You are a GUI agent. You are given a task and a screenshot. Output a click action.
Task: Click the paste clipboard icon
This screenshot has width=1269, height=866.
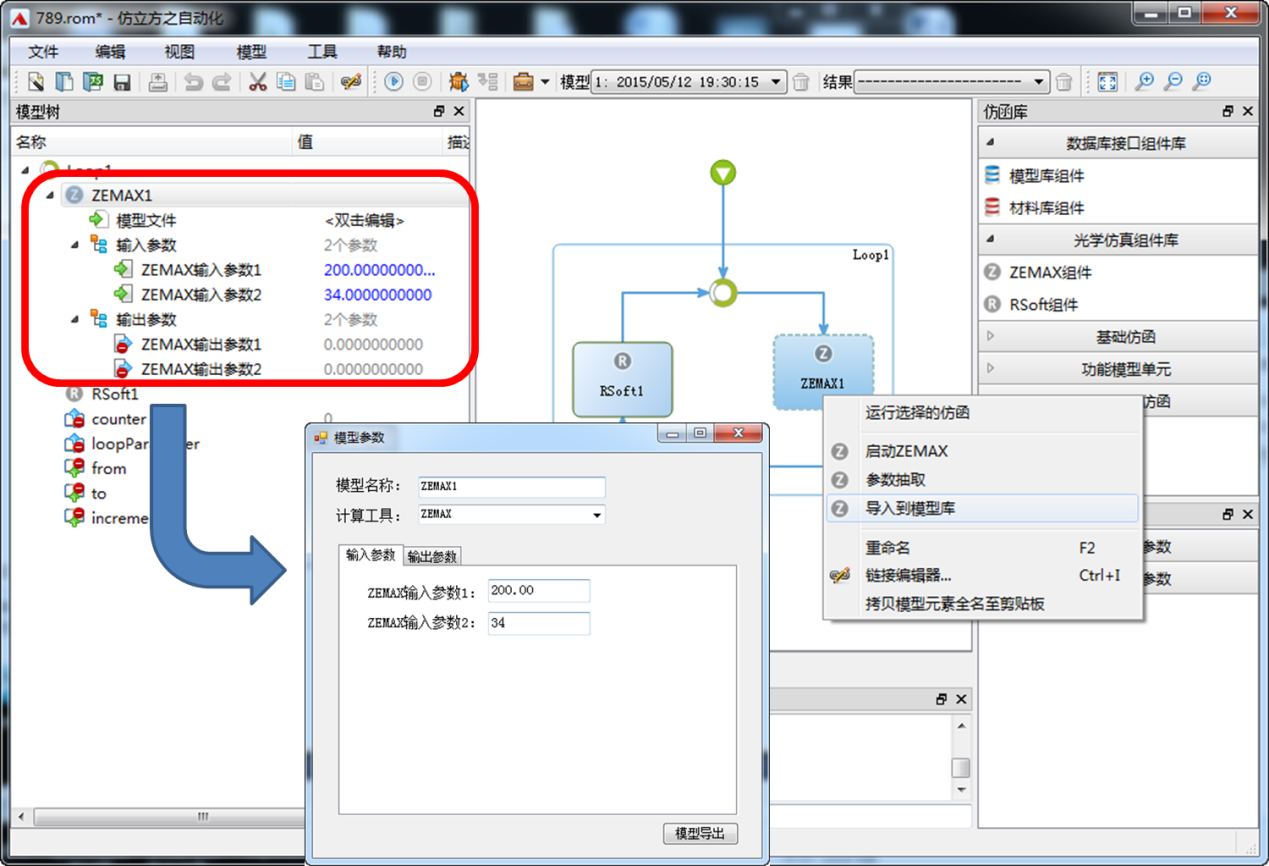click(314, 82)
